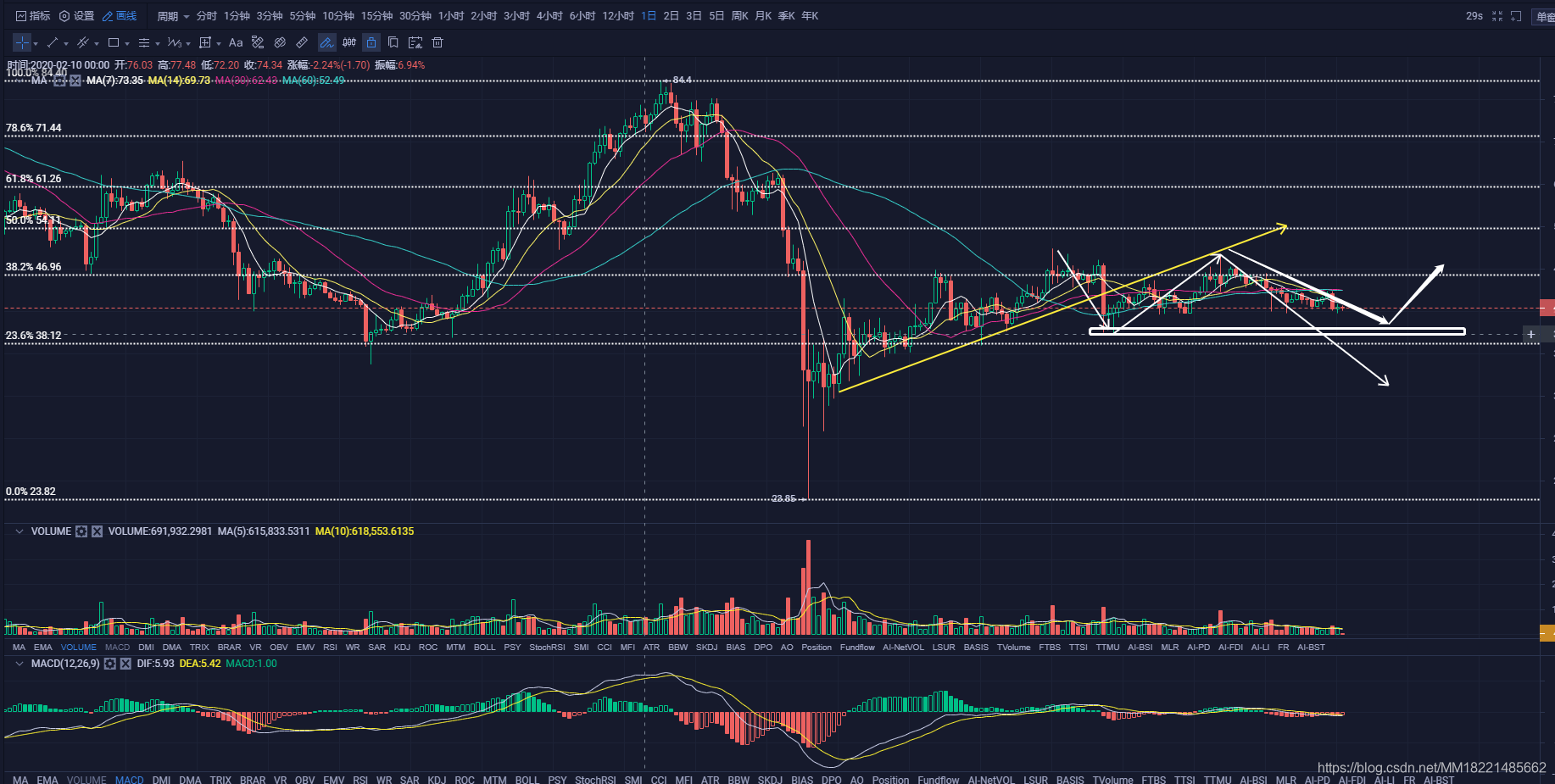Image resolution: width=1555 pixels, height=784 pixels.
Task: Open the 周期 period dropdown
Action: click(173, 16)
